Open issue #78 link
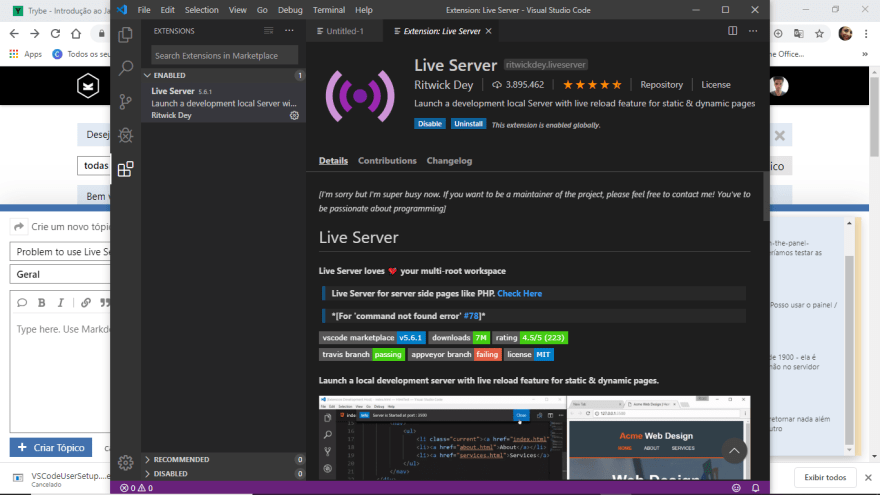Image resolution: width=880 pixels, height=495 pixels. coord(471,316)
